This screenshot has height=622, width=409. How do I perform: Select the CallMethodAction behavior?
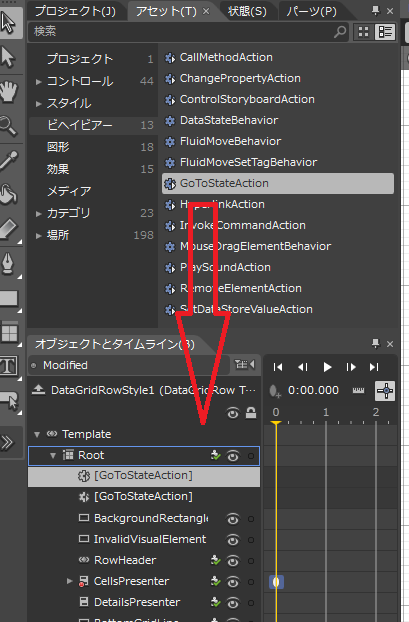click(226, 57)
